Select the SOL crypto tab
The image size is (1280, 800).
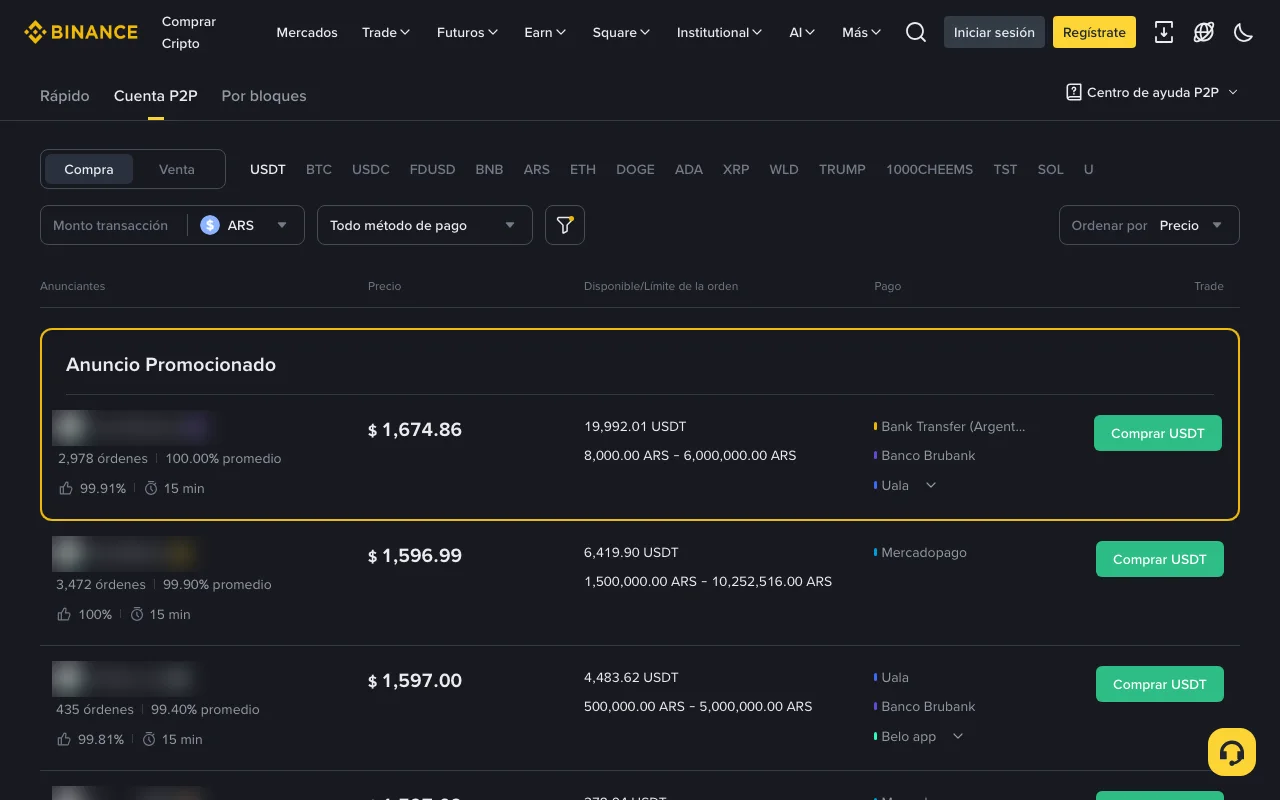[x=1051, y=169]
